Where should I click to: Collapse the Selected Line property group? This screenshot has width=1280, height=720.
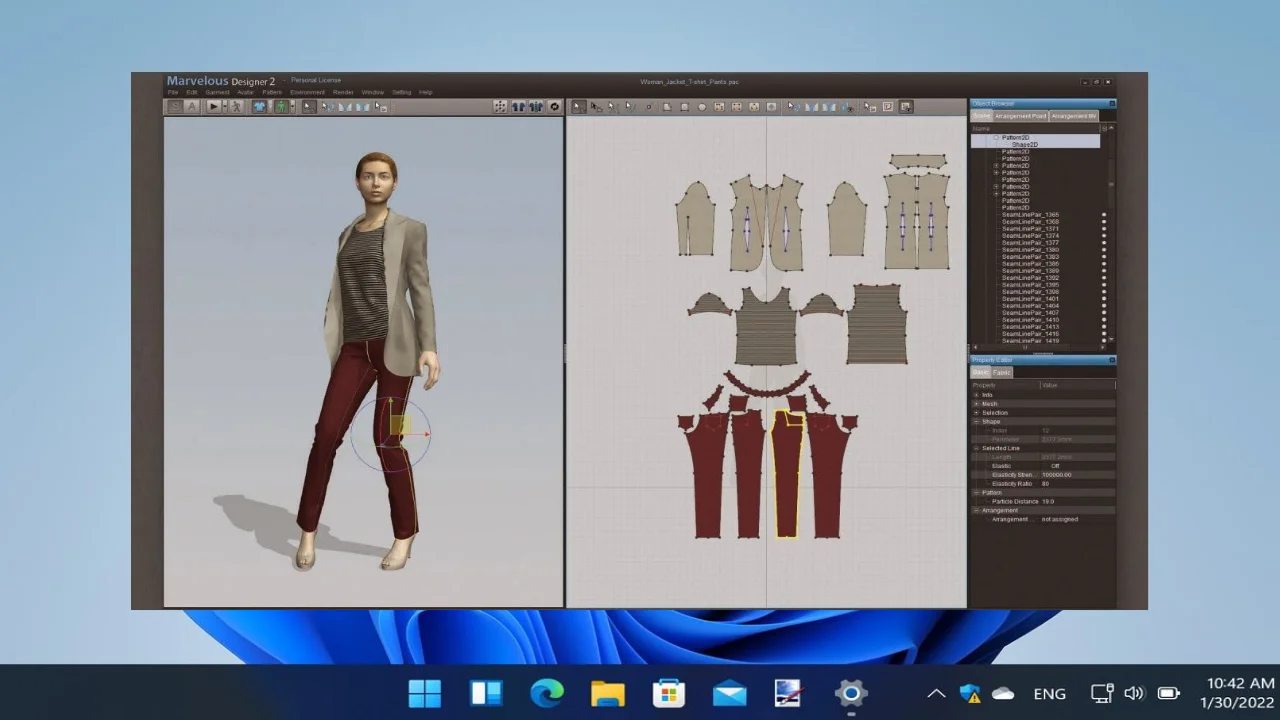coord(976,448)
